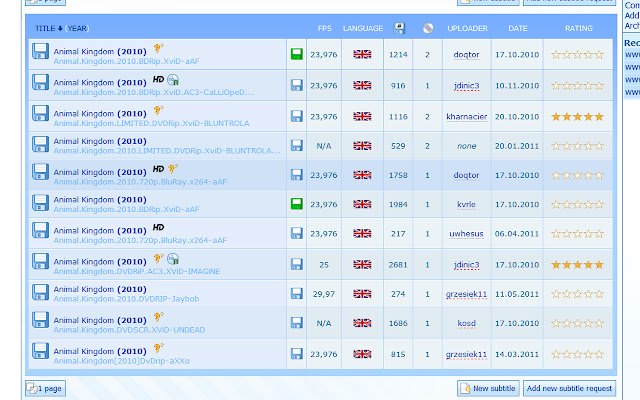Click English flag in jdinic3's 25 fps row
The height and width of the screenshot is (400, 640).
click(362, 264)
